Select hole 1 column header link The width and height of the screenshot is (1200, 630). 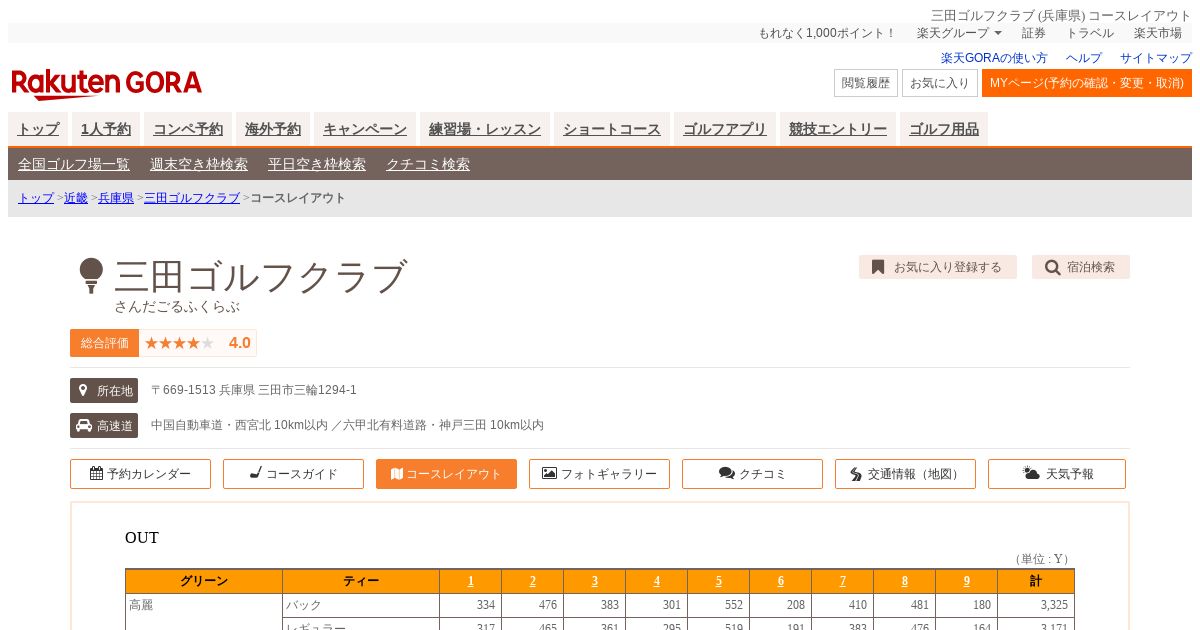tap(471, 581)
